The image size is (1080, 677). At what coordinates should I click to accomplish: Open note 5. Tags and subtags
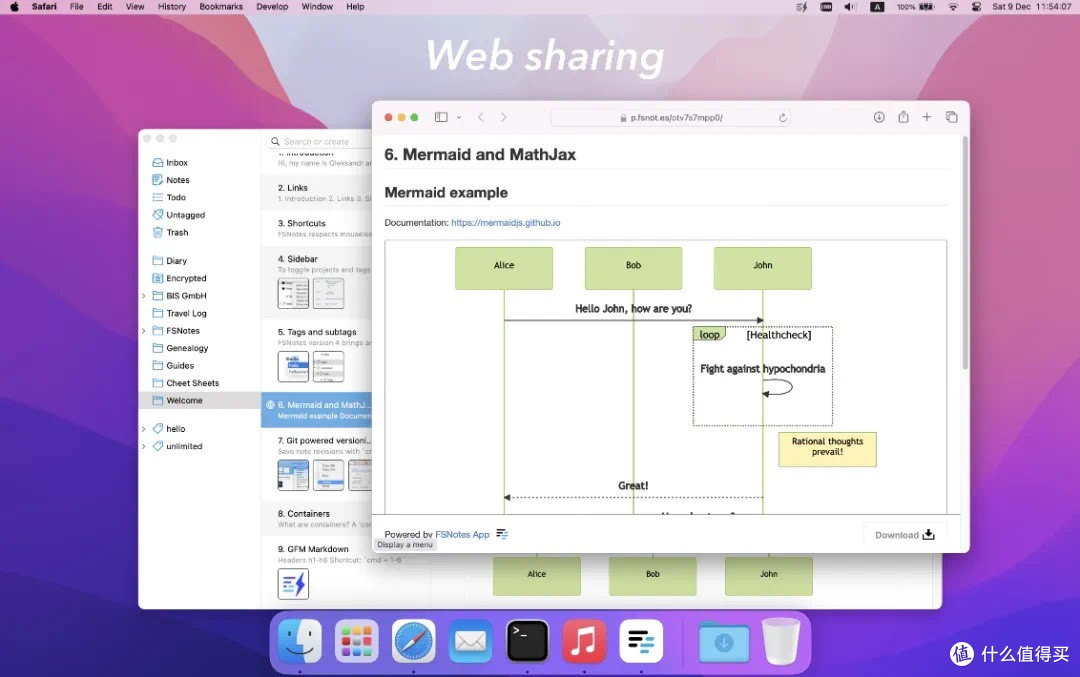317,356
